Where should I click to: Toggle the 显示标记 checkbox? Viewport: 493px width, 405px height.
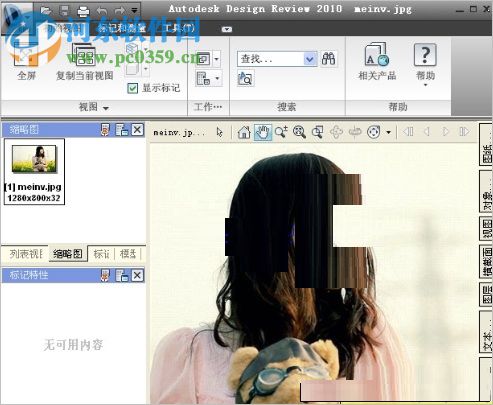click(x=133, y=88)
